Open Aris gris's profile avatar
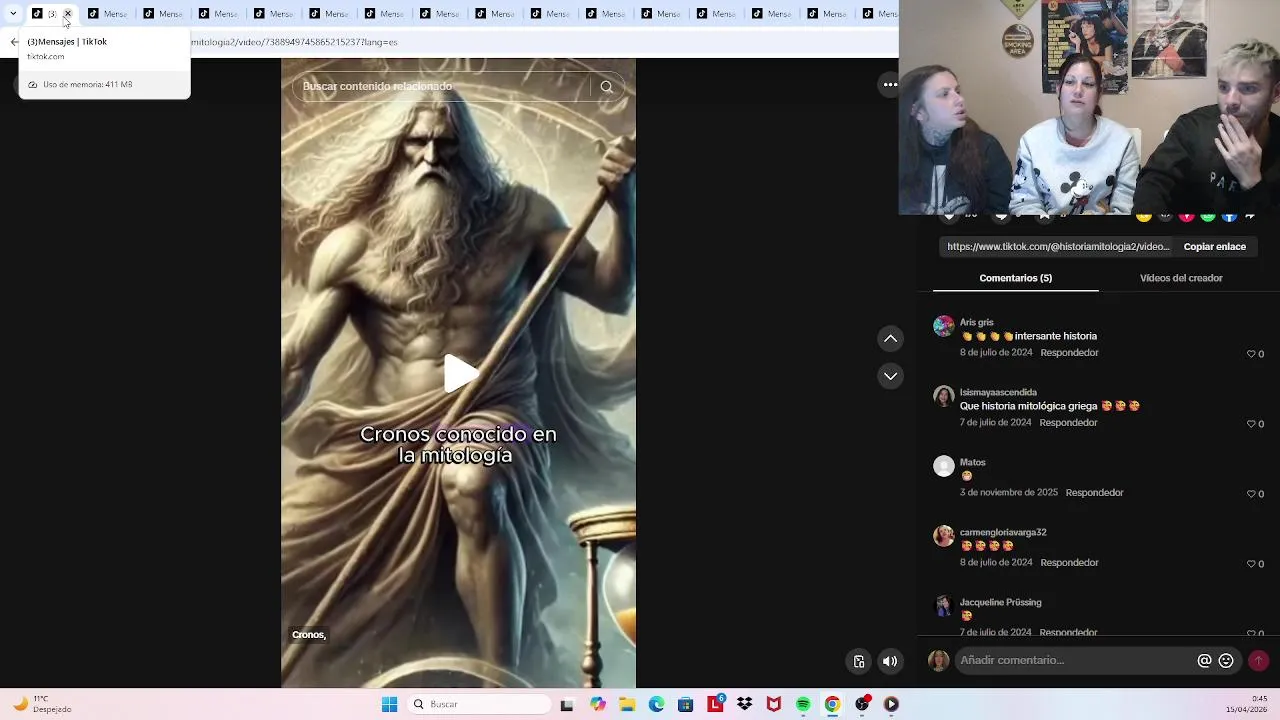 943,326
